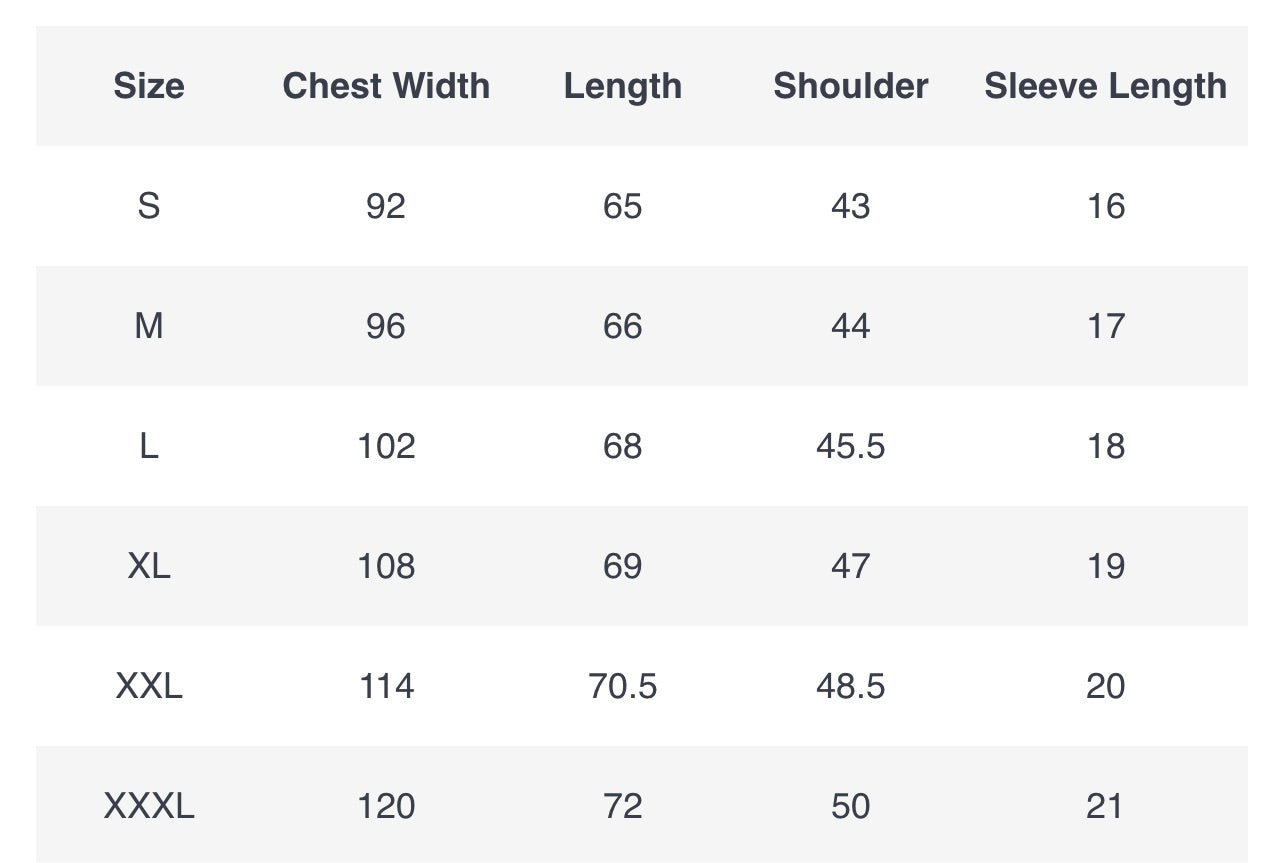This screenshot has height=863, width=1284.
Task: Select the S size row label
Action: coord(149,206)
